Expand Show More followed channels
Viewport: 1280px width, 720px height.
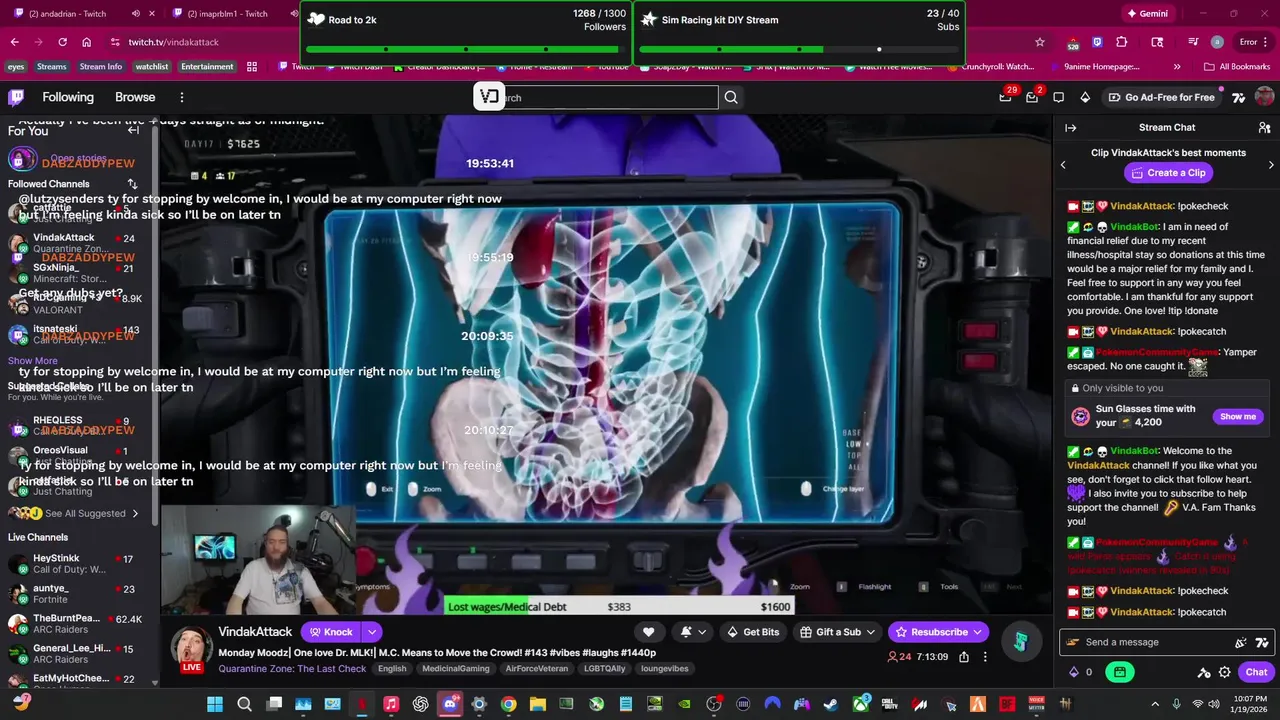[33, 361]
